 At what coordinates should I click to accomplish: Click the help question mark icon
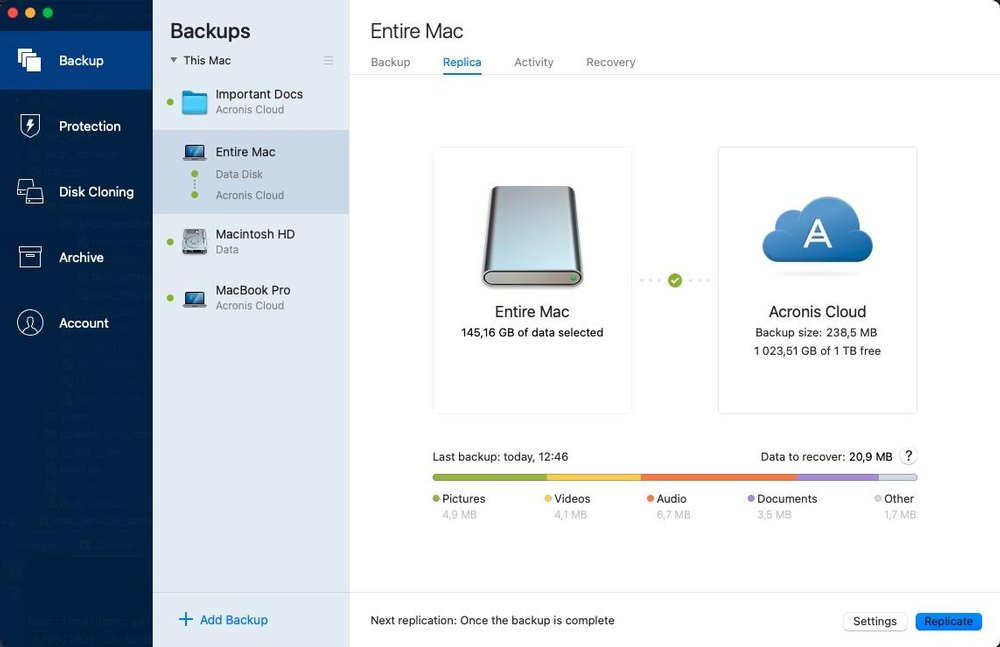pyautogui.click(x=908, y=456)
